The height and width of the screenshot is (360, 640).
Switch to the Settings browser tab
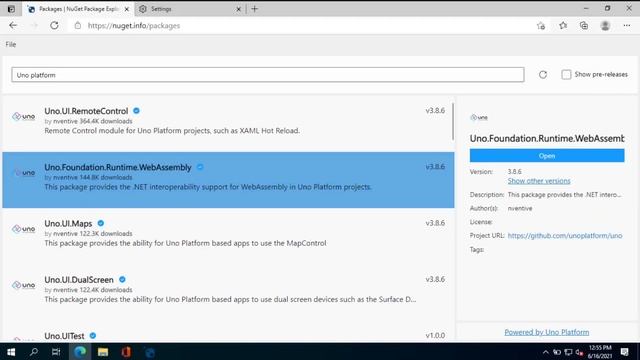coord(190,9)
